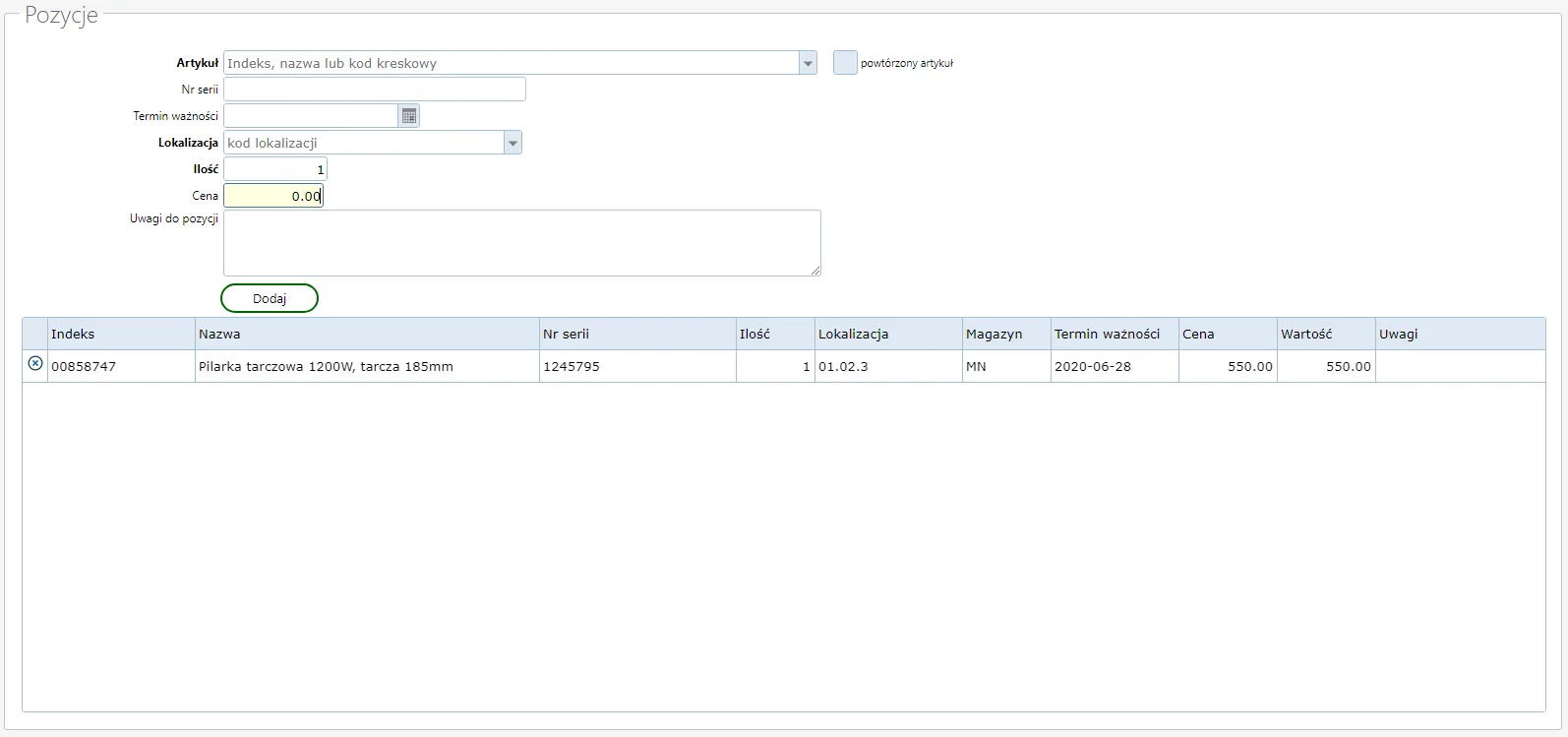Select index cell 00858747
The image size is (1568, 737).
tap(121, 366)
